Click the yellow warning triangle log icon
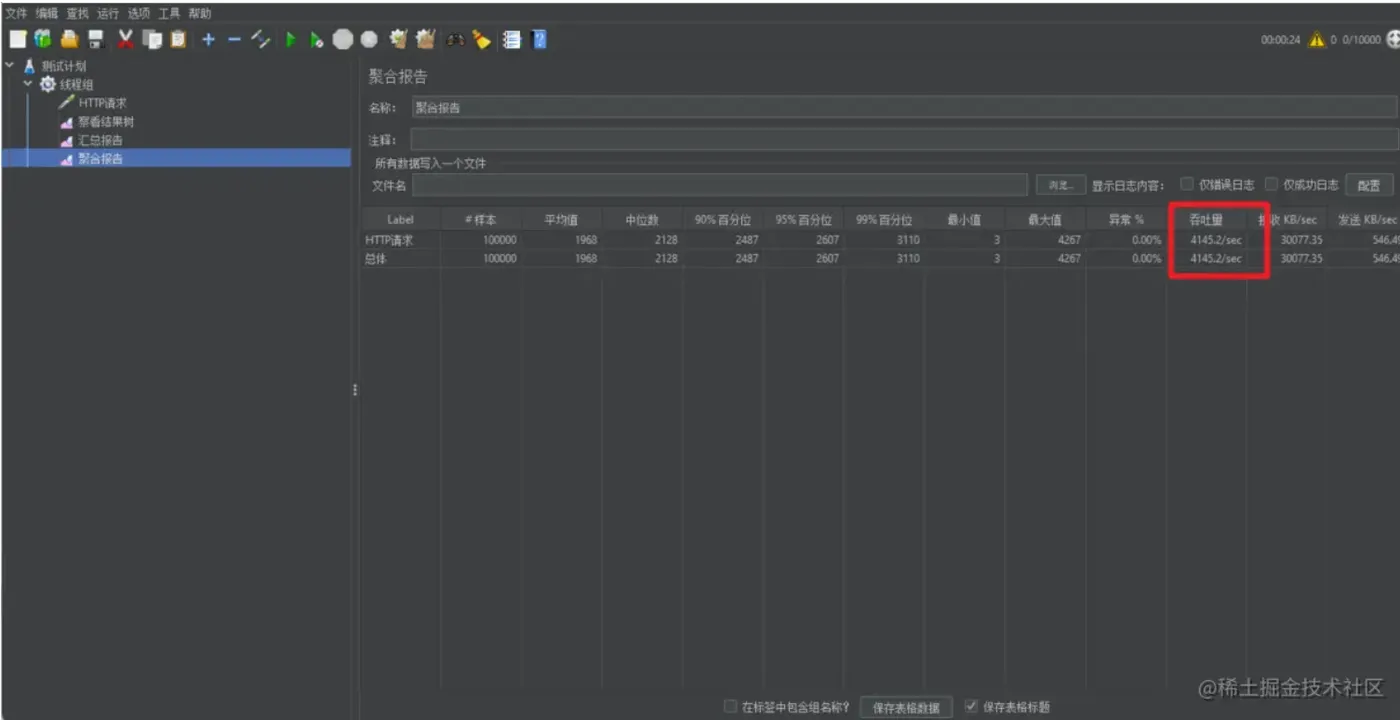 [1317, 39]
